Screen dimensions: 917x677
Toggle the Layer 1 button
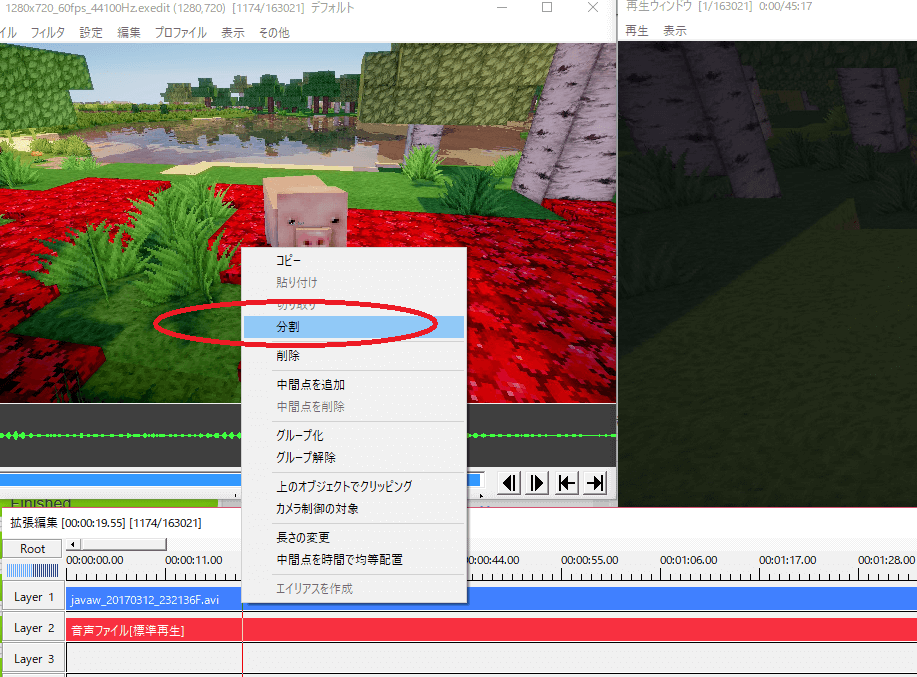33,597
